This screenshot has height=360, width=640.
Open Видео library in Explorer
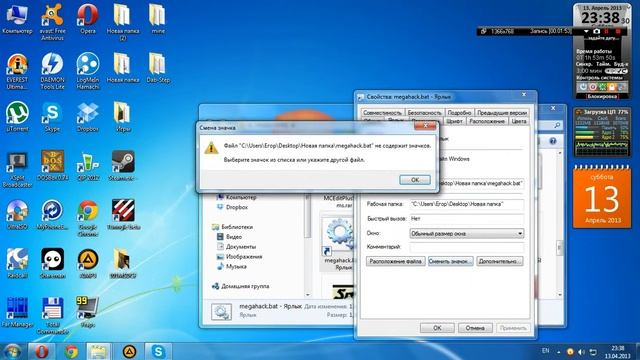(x=229, y=237)
